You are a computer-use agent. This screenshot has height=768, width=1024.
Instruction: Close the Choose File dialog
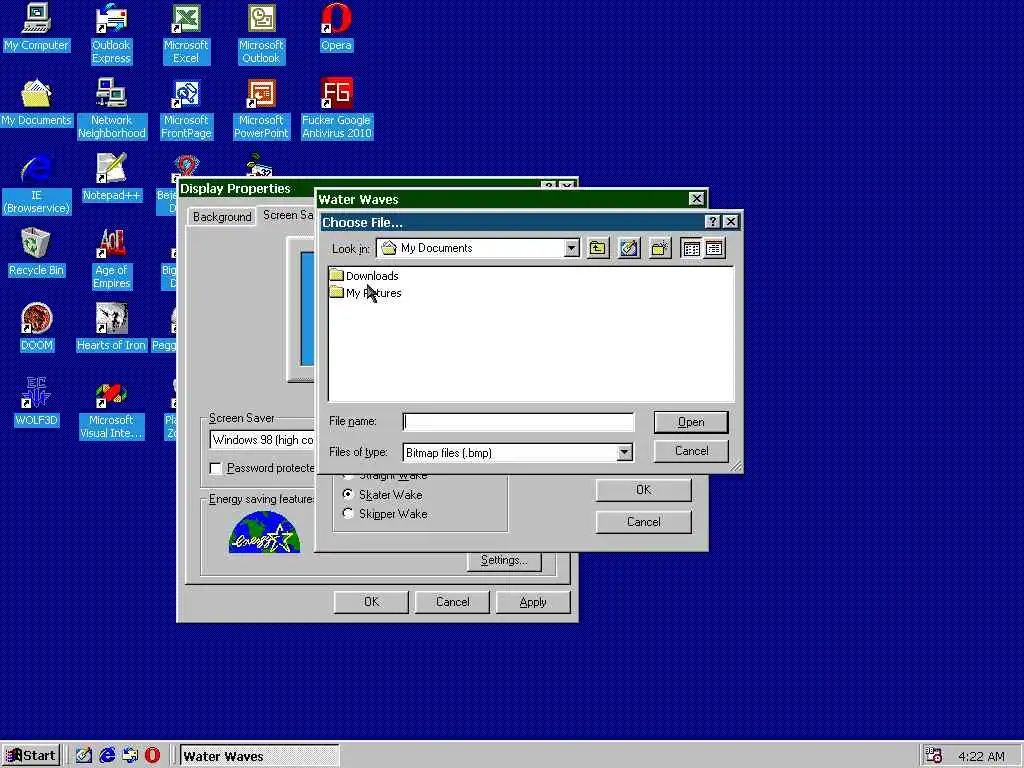731,222
